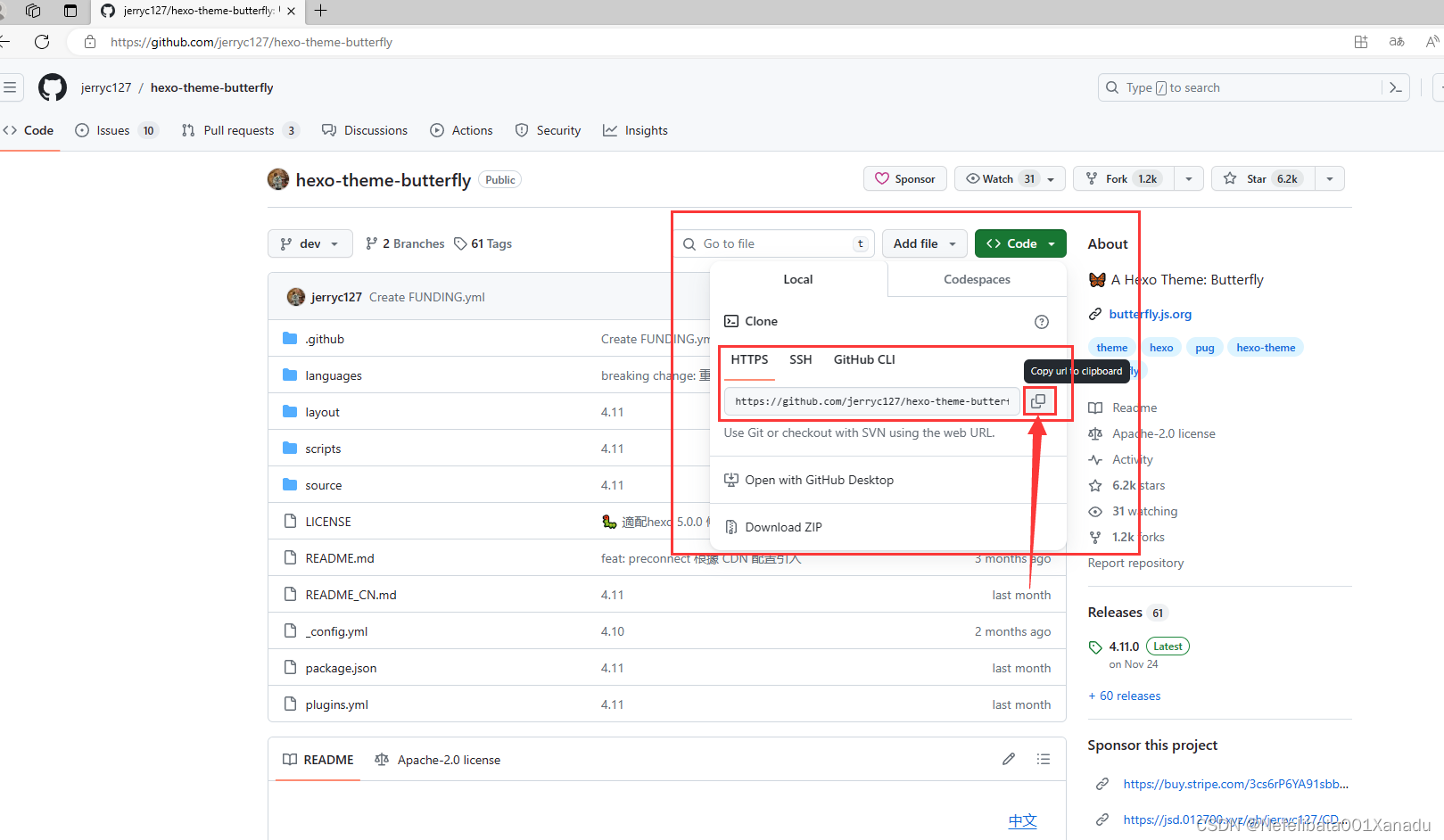Open the LICENSE file
Viewport: 1444px width, 840px height.
[328, 522]
